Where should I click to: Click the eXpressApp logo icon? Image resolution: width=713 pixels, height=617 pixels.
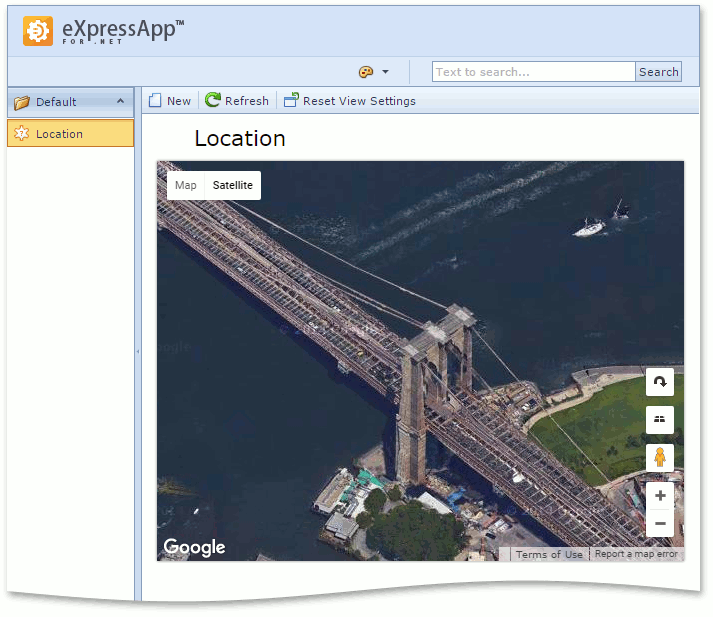(38, 31)
